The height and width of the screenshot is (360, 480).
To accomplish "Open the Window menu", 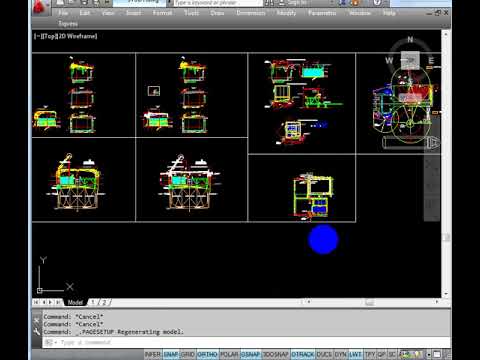I will [x=360, y=13].
